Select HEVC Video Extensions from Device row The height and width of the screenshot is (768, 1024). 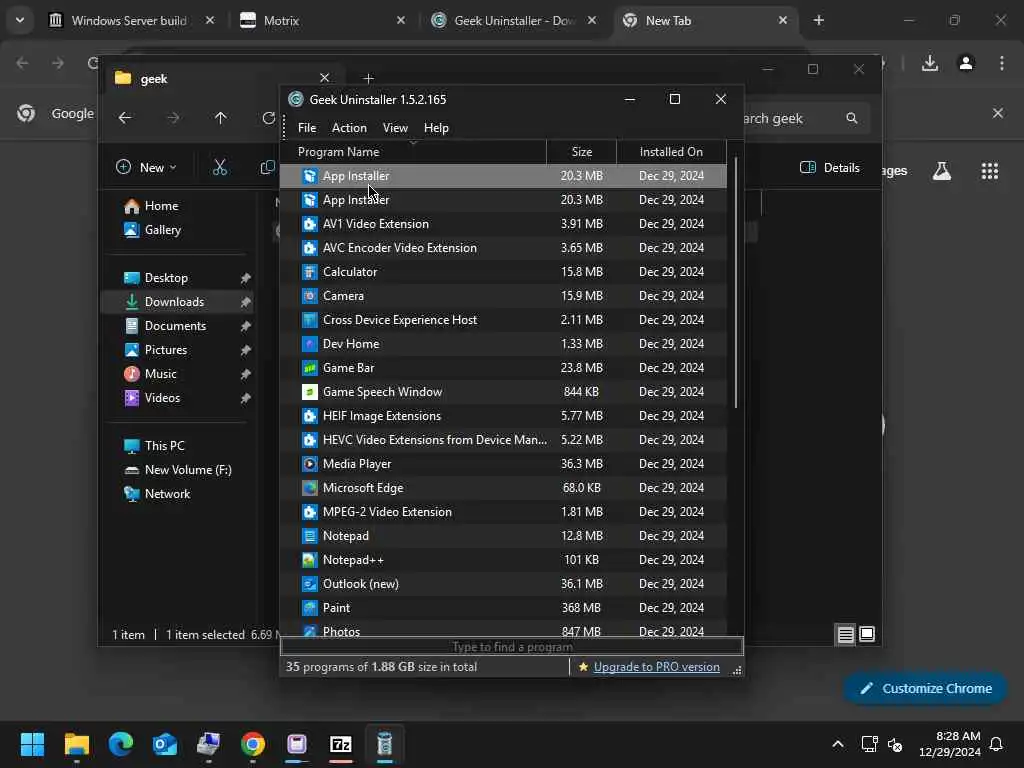(x=504, y=440)
